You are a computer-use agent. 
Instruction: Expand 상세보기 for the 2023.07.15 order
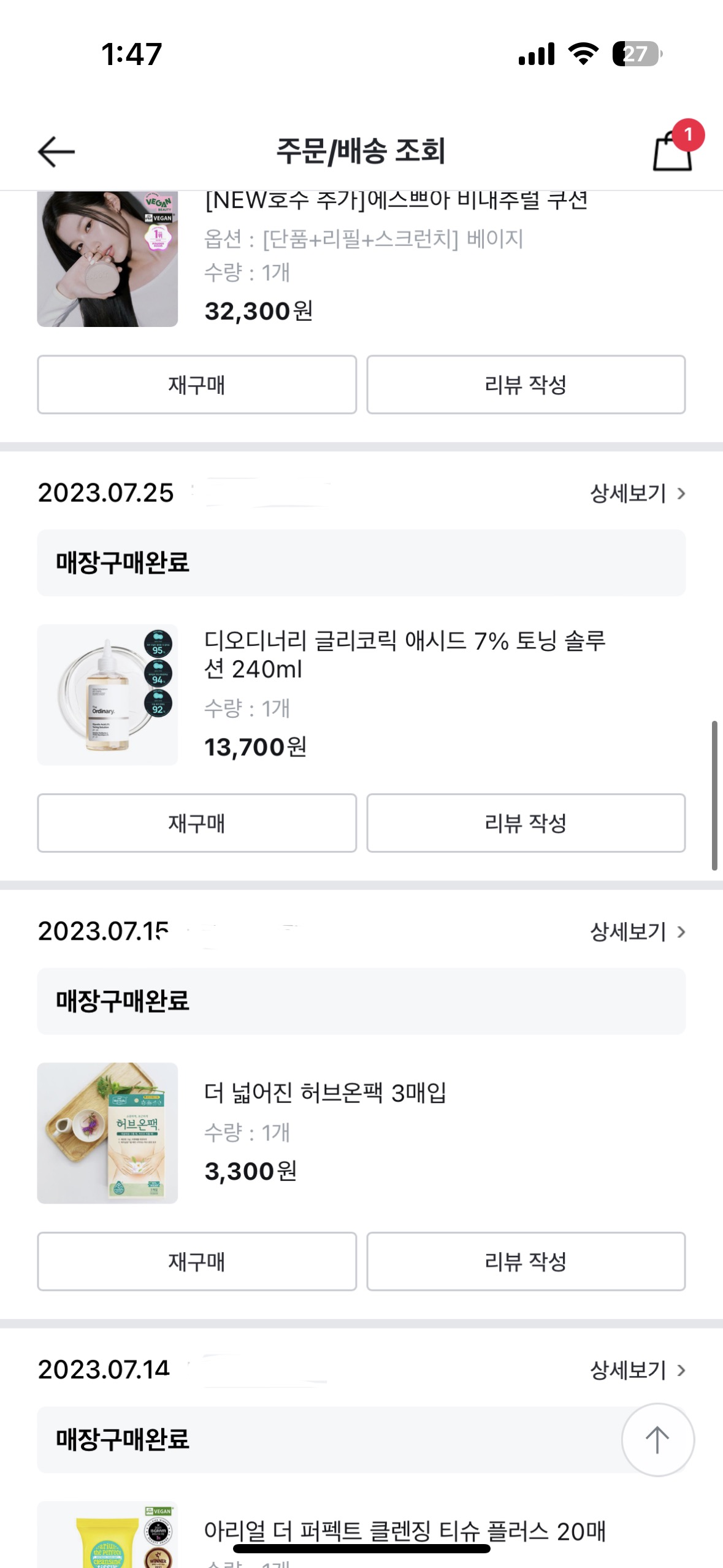tap(637, 932)
